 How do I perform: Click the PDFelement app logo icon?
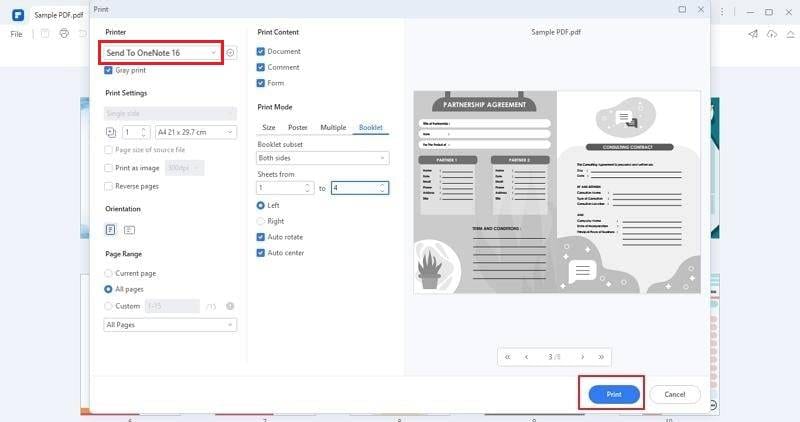point(18,15)
